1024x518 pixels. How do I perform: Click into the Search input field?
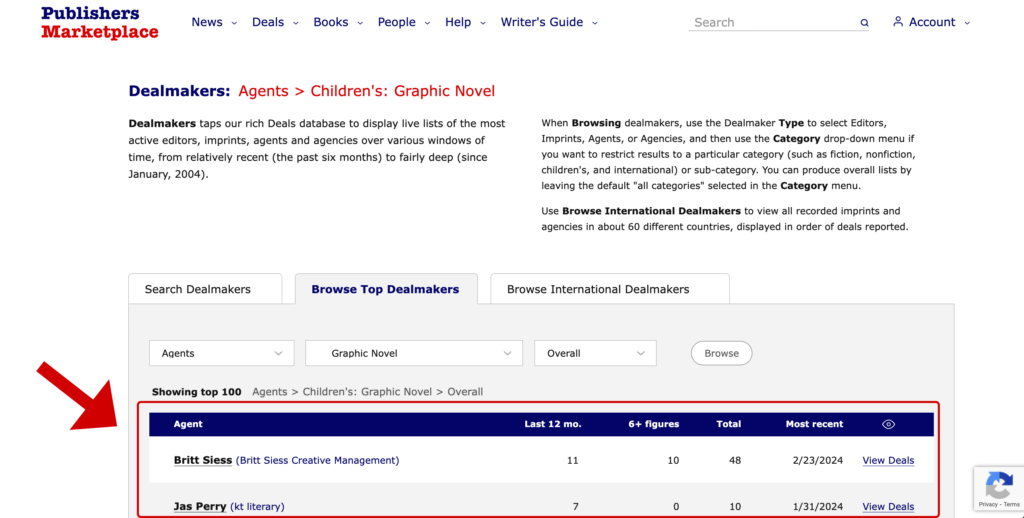tap(770, 22)
